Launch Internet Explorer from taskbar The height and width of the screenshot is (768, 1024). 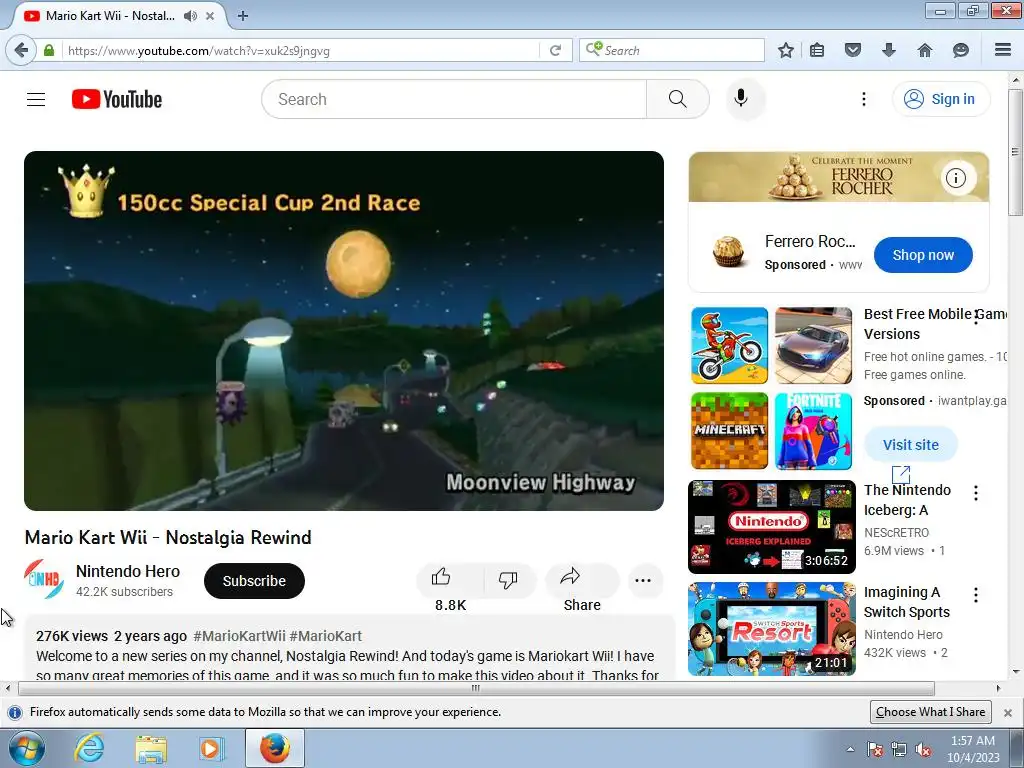[89, 748]
